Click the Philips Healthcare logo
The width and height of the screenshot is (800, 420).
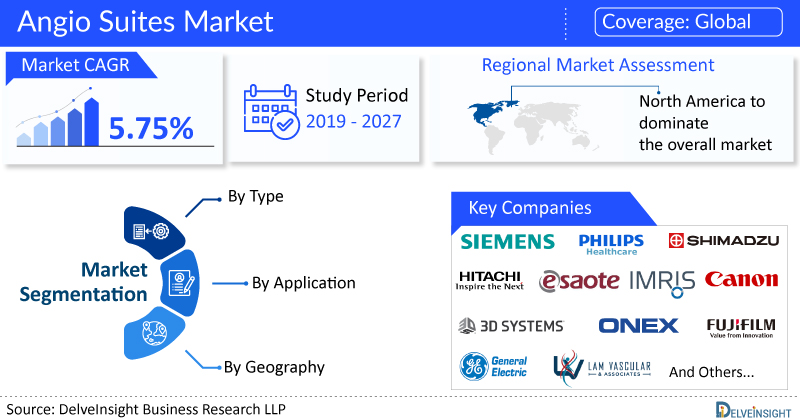click(611, 244)
